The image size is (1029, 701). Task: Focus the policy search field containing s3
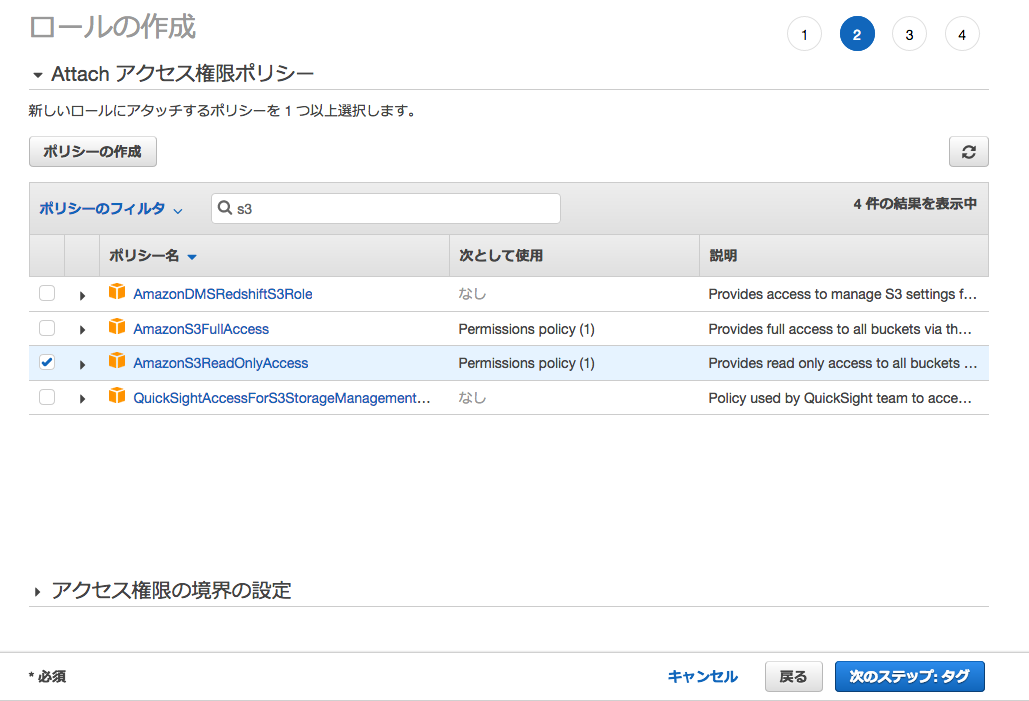tap(386, 208)
